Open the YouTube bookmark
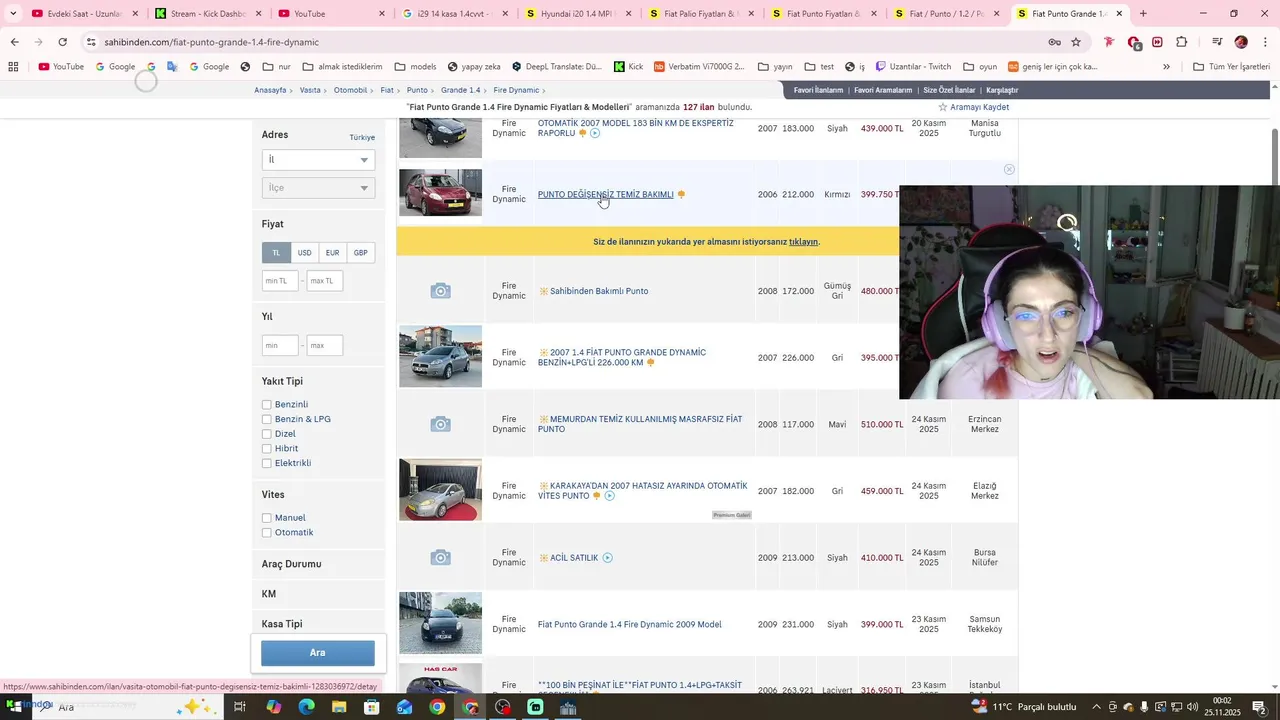Viewport: 1280px width, 720px height. pos(61,67)
